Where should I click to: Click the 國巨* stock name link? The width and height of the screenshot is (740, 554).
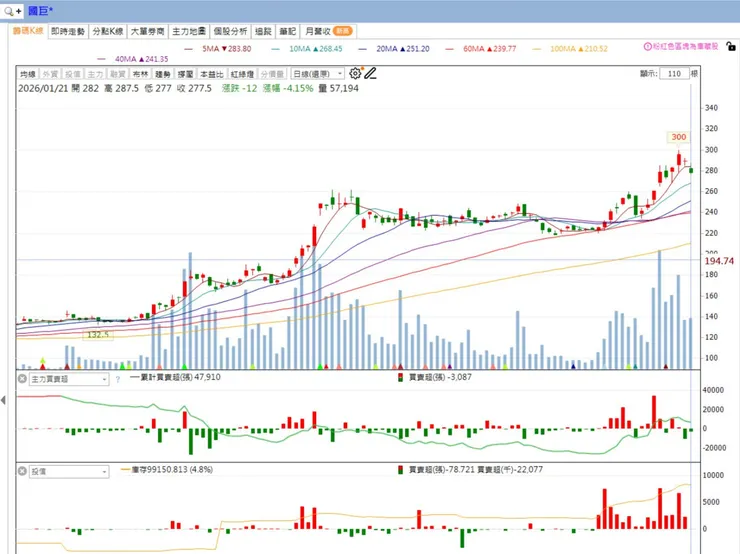(x=41, y=10)
